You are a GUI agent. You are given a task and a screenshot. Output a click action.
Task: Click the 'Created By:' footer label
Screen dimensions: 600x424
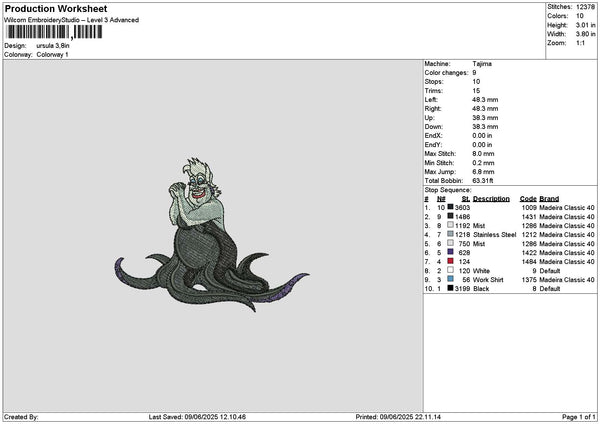point(21,417)
